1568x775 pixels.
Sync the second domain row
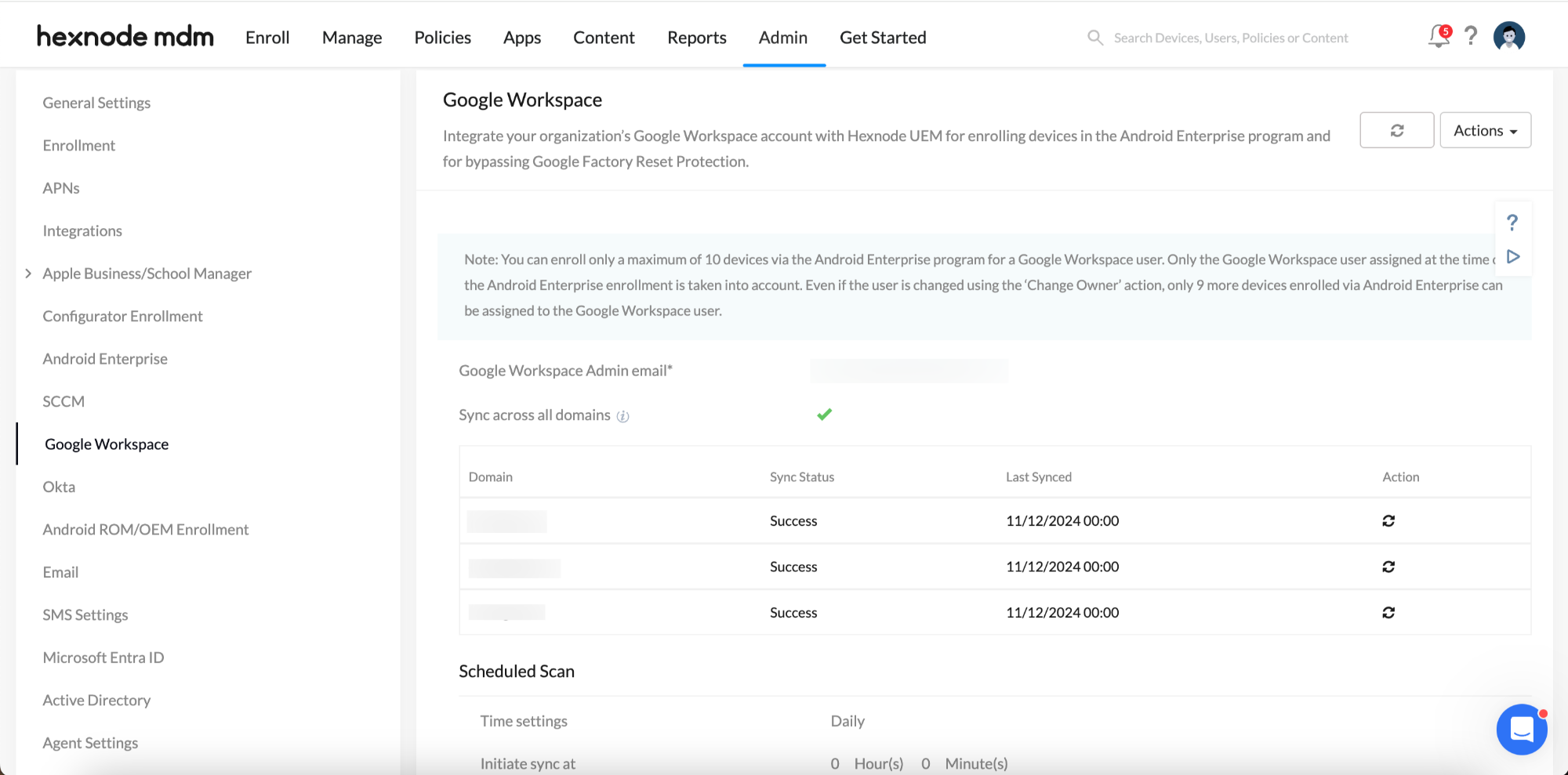coord(1388,567)
